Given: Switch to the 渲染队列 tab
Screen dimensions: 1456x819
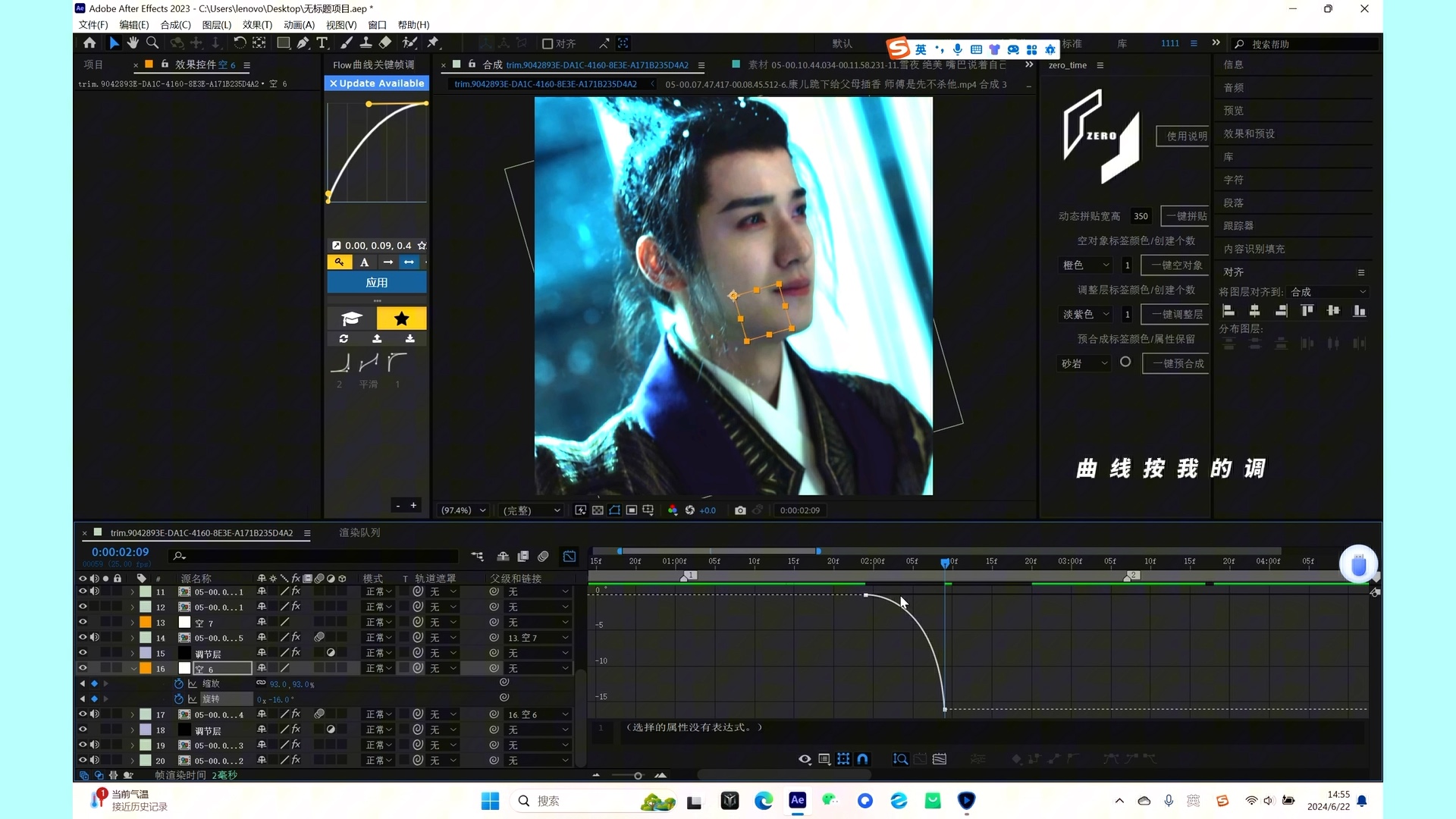Looking at the screenshot, I should coord(359,533).
